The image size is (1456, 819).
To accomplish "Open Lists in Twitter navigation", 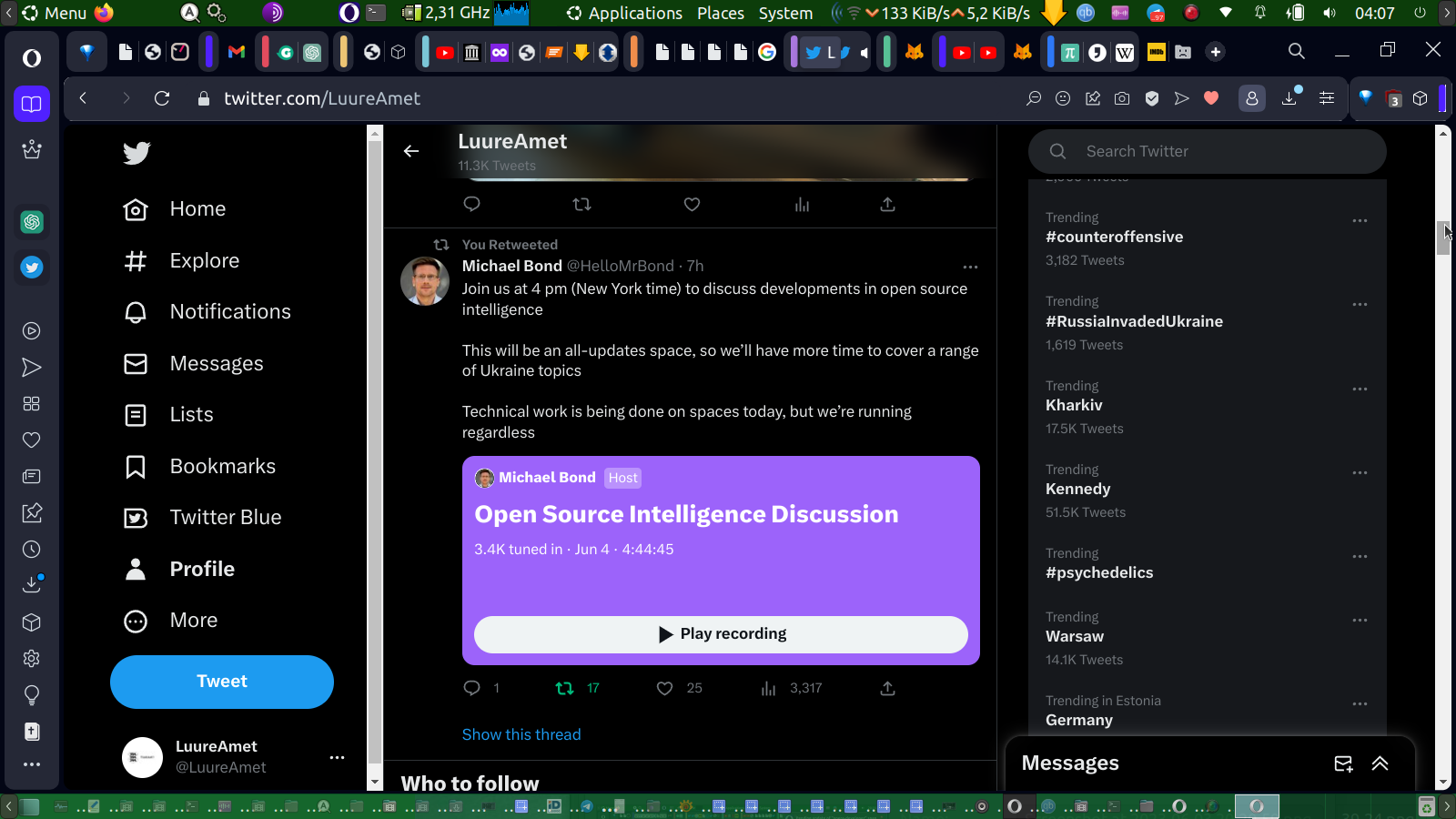I will [168, 415].
